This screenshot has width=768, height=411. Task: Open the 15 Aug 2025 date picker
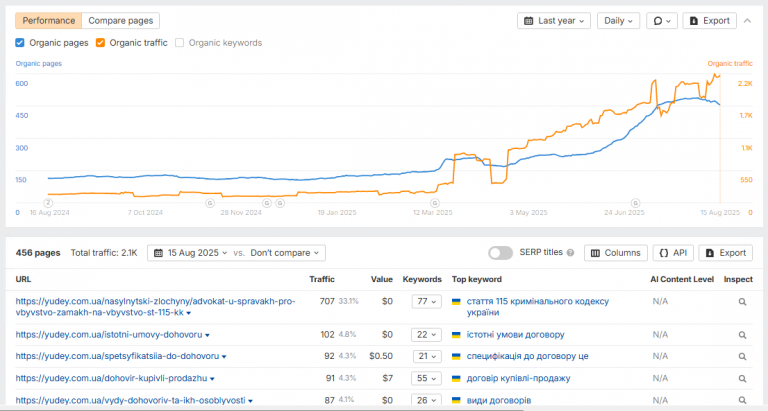point(191,253)
